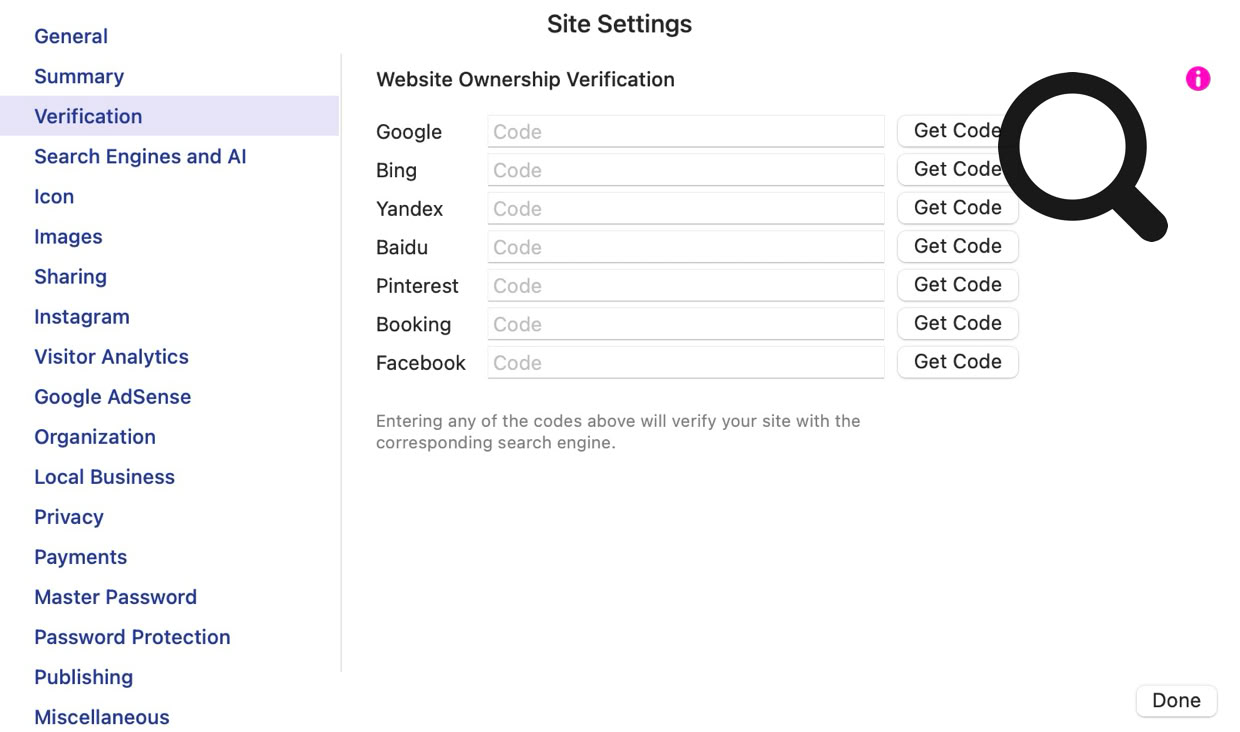Click Get Code for Facebook
This screenshot has height=732, width=1240.
tap(957, 362)
